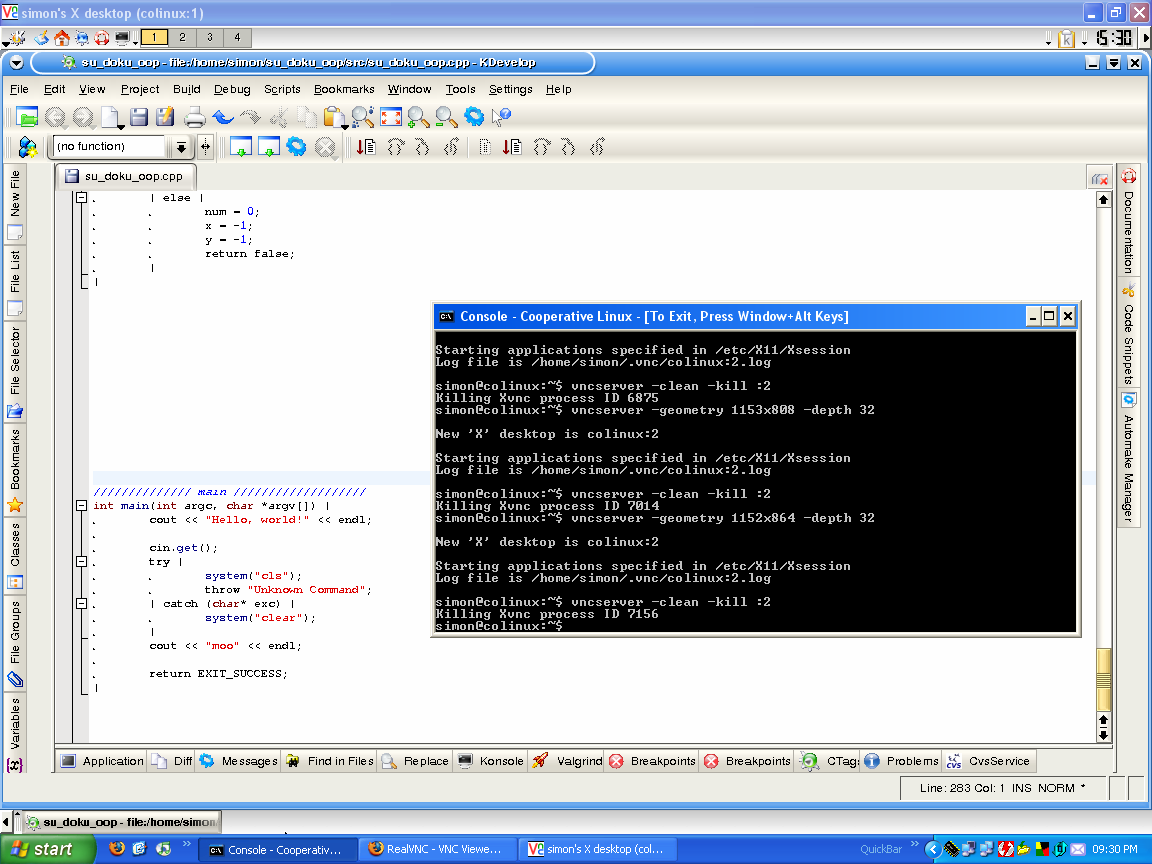Collapse the catch block fold marker
The width and height of the screenshot is (1152, 864).
[82, 603]
